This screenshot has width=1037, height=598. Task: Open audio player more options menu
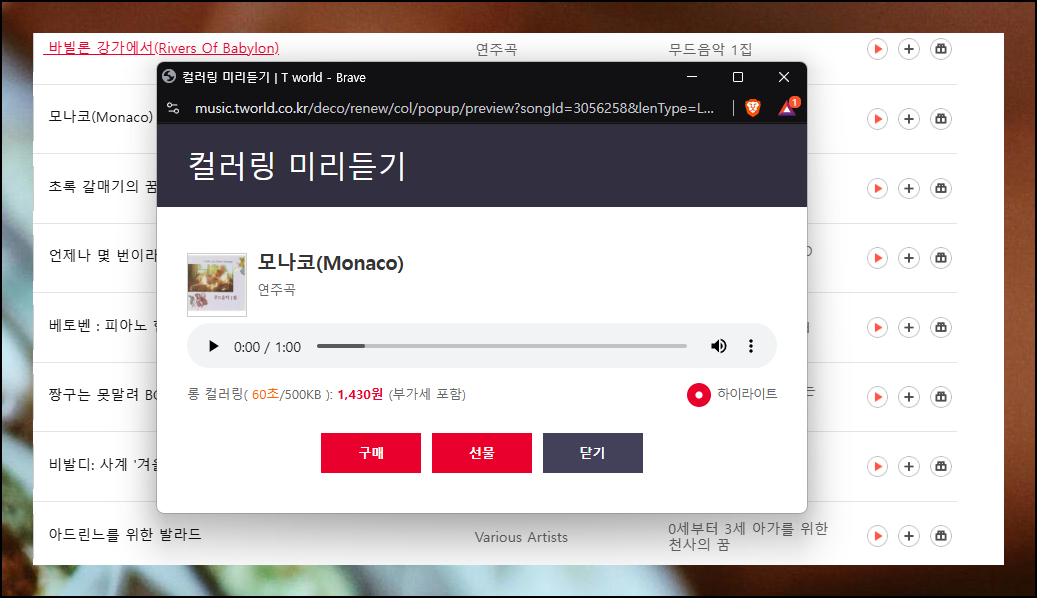[x=751, y=346]
